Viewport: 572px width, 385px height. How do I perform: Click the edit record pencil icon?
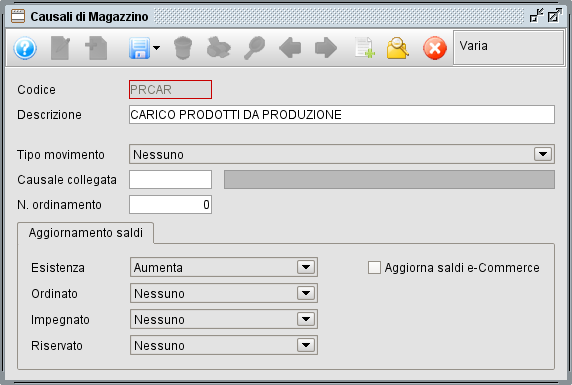60,48
